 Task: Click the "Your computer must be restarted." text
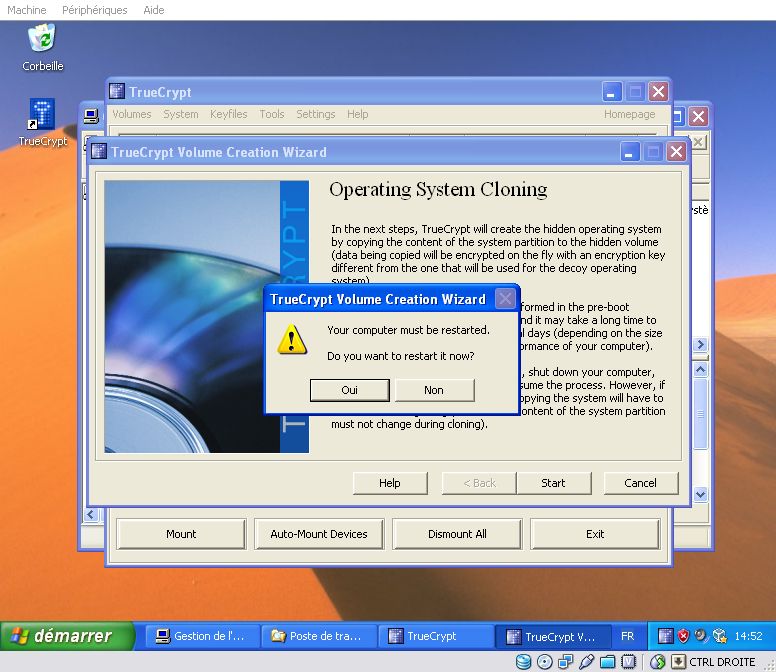pyautogui.click(x=408, y=330)
